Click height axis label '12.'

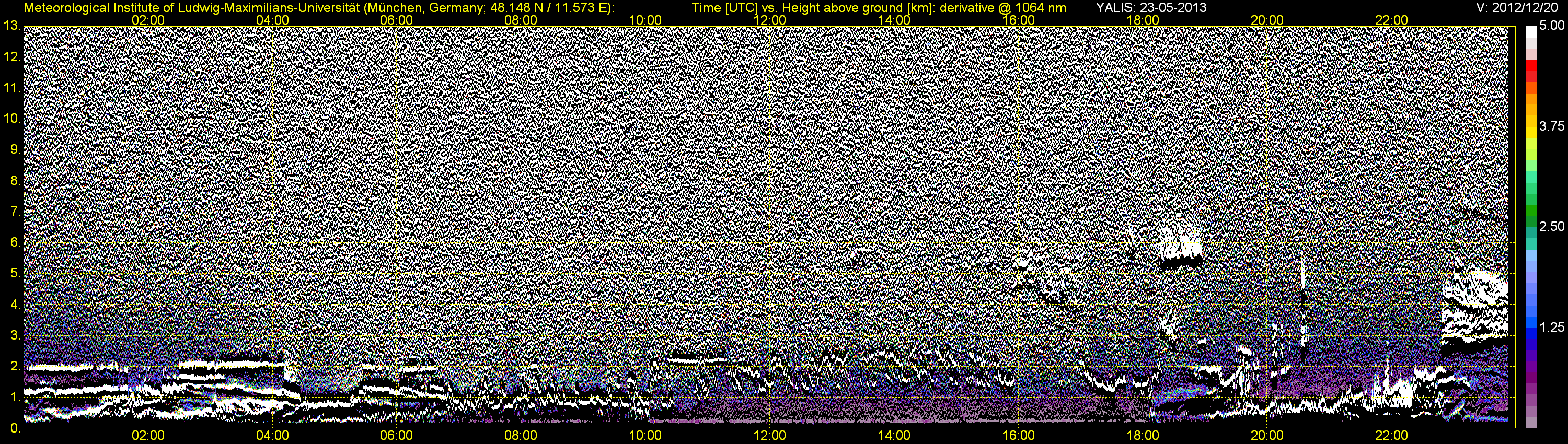tap(11, 56)
